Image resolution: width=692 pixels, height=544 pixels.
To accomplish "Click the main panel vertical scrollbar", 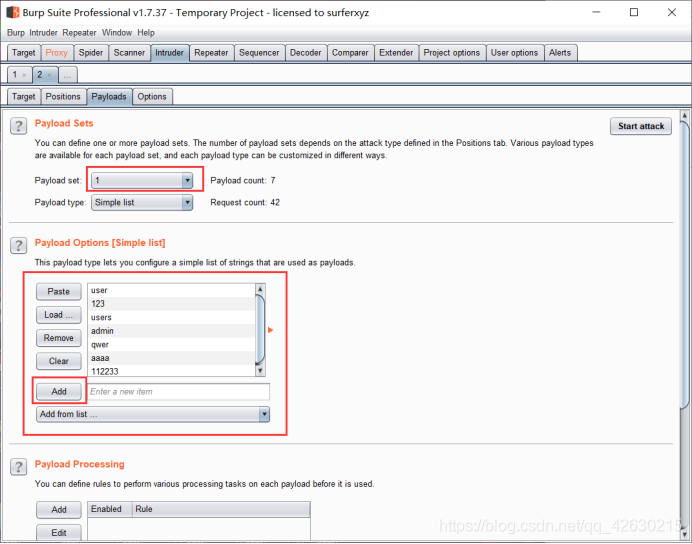I will [x=684, y=265].
